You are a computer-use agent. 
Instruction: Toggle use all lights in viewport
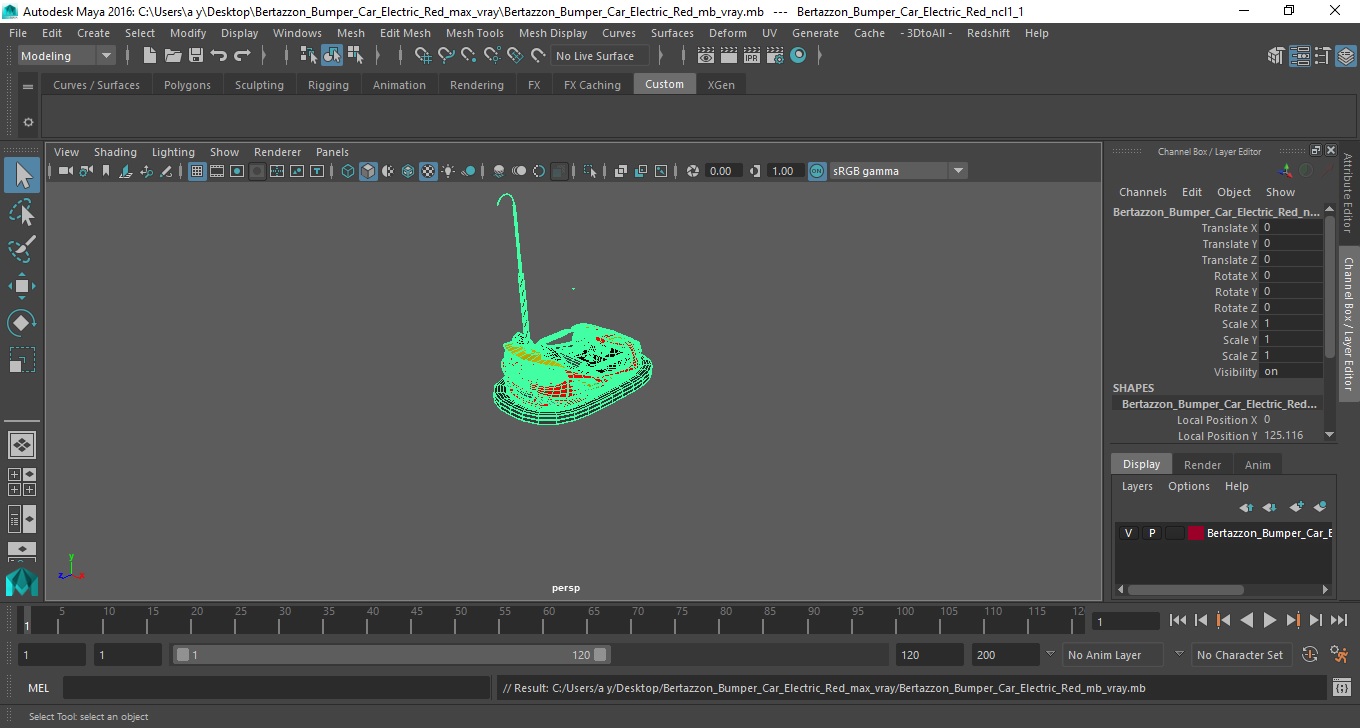(x=448, y=171)
